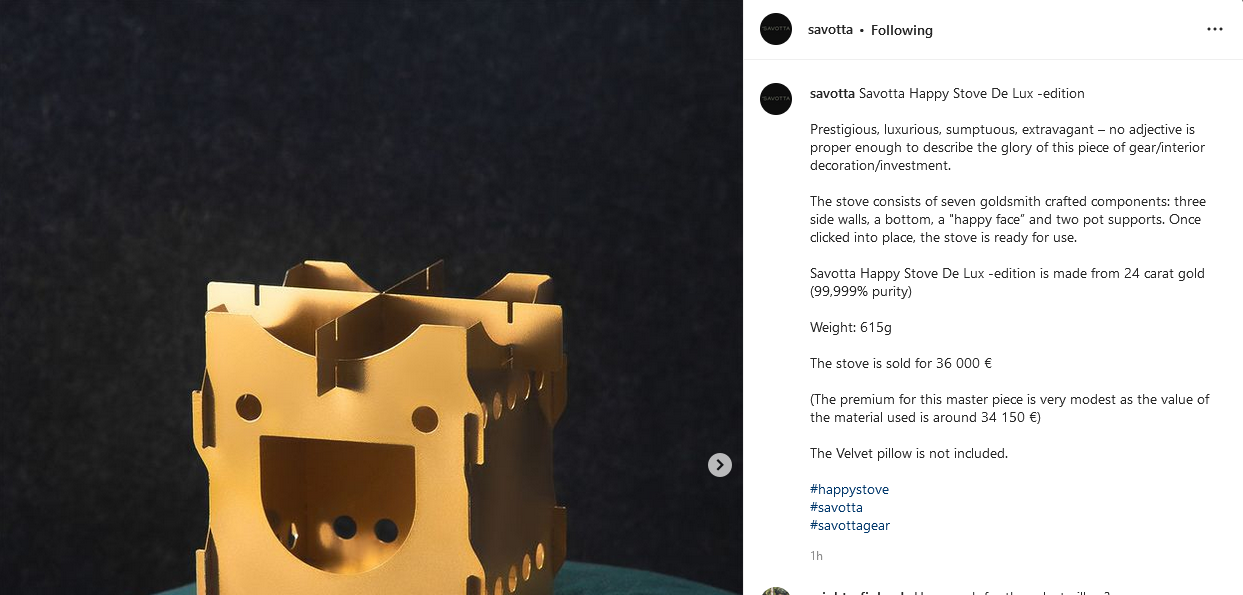Screen dimensions: 1243x595
Task: Click the post title Savotta Happy Stove De Lux -edition
Action: (971, 93)
